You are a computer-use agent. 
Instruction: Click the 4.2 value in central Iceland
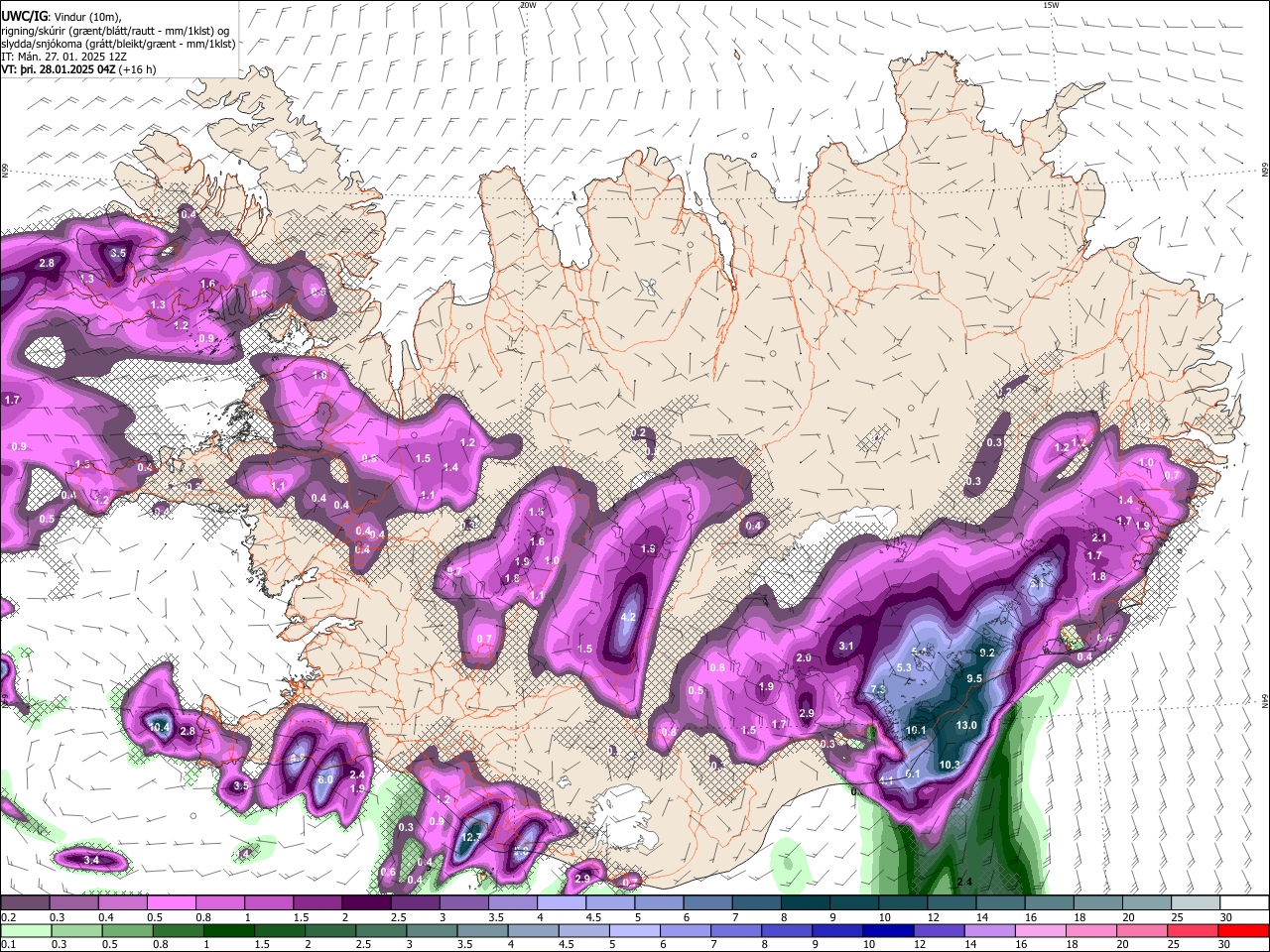(628, 617)
